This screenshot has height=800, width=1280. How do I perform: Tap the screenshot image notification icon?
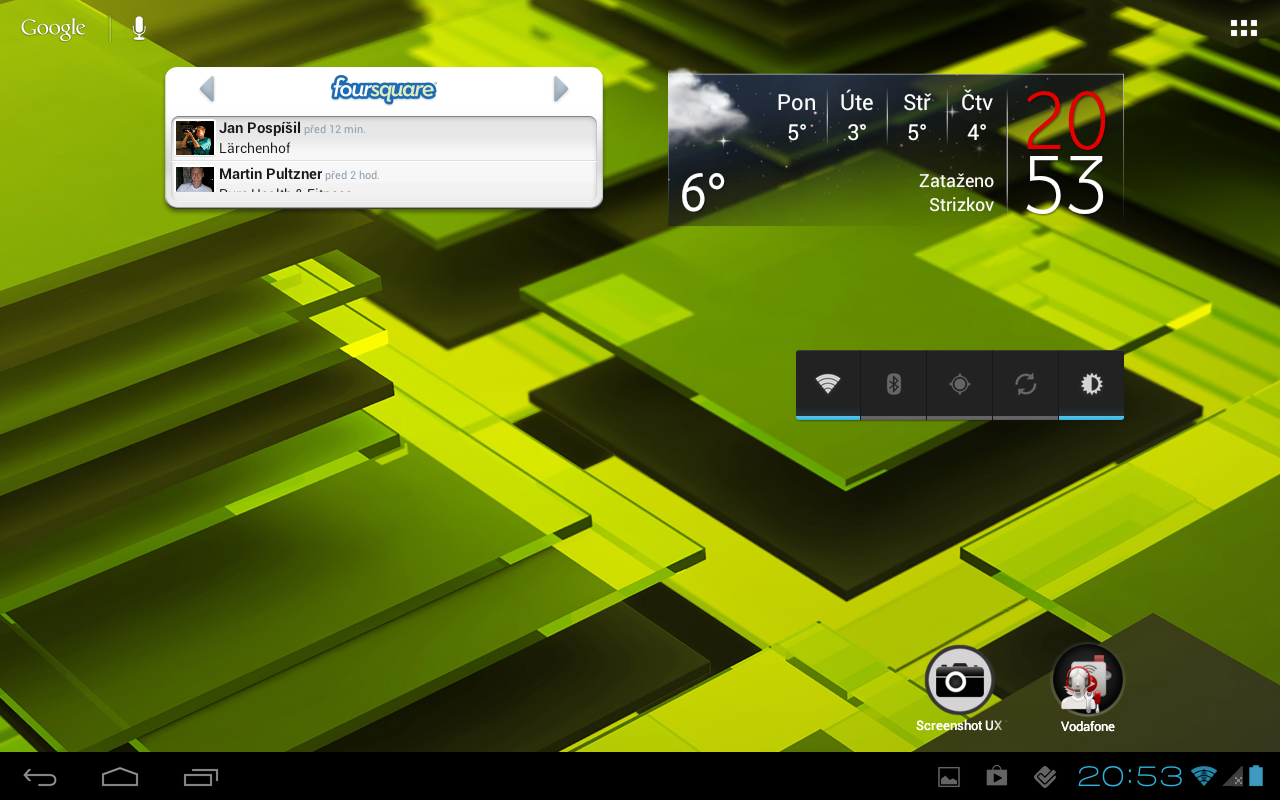tap(948, 776)
